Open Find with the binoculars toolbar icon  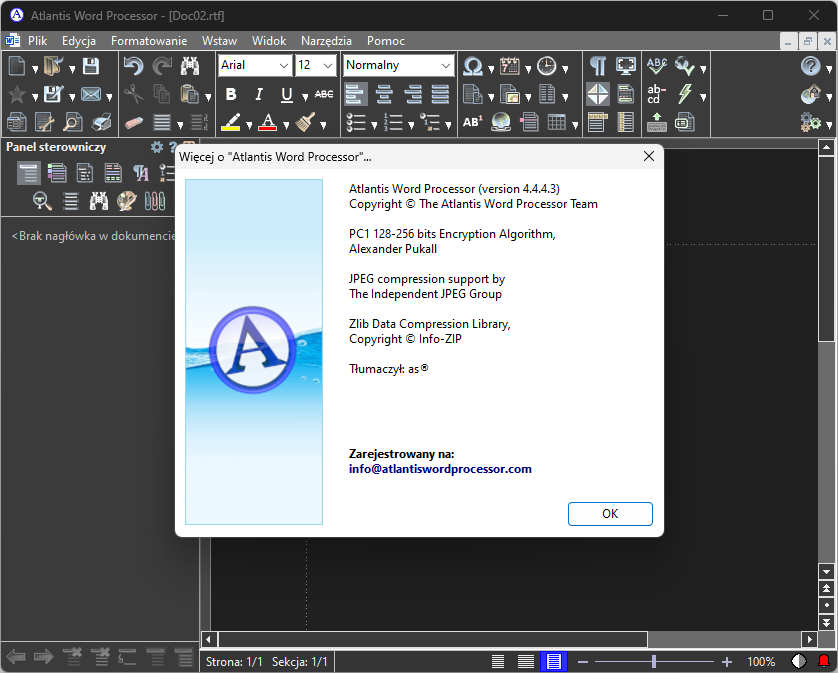pyautogui.click(x=190, y=66)
